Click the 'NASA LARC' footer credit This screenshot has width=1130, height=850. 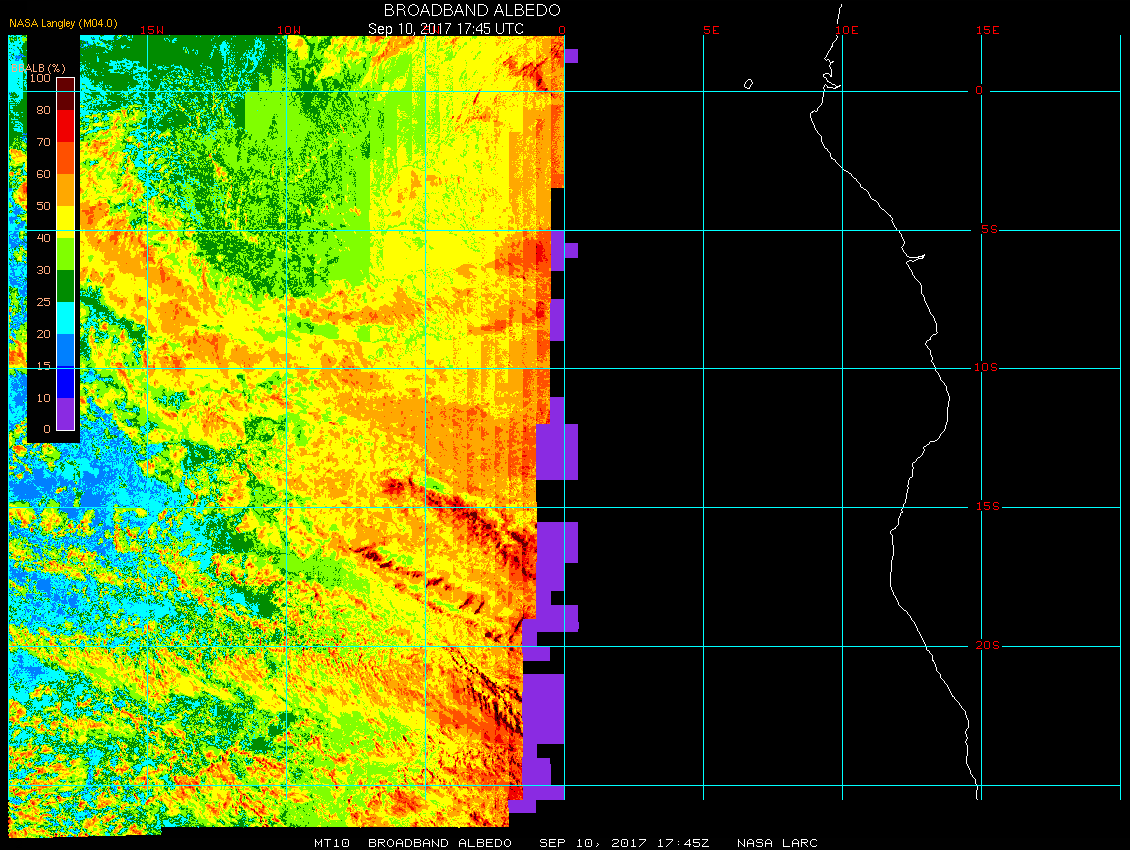click(777, 843)
